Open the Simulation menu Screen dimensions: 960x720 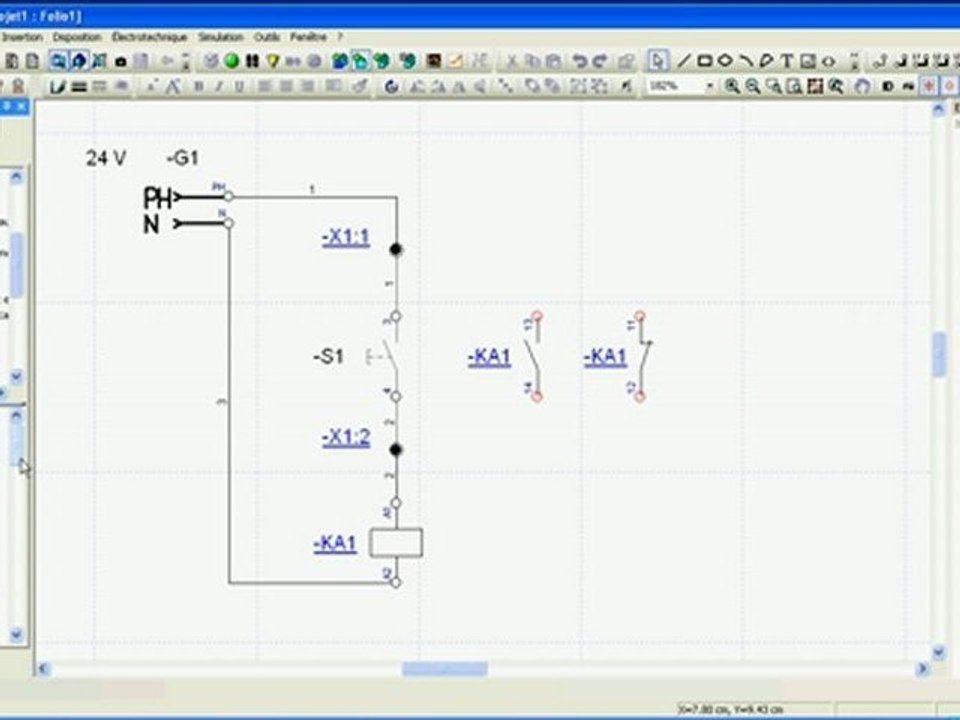tap(220, 37)
